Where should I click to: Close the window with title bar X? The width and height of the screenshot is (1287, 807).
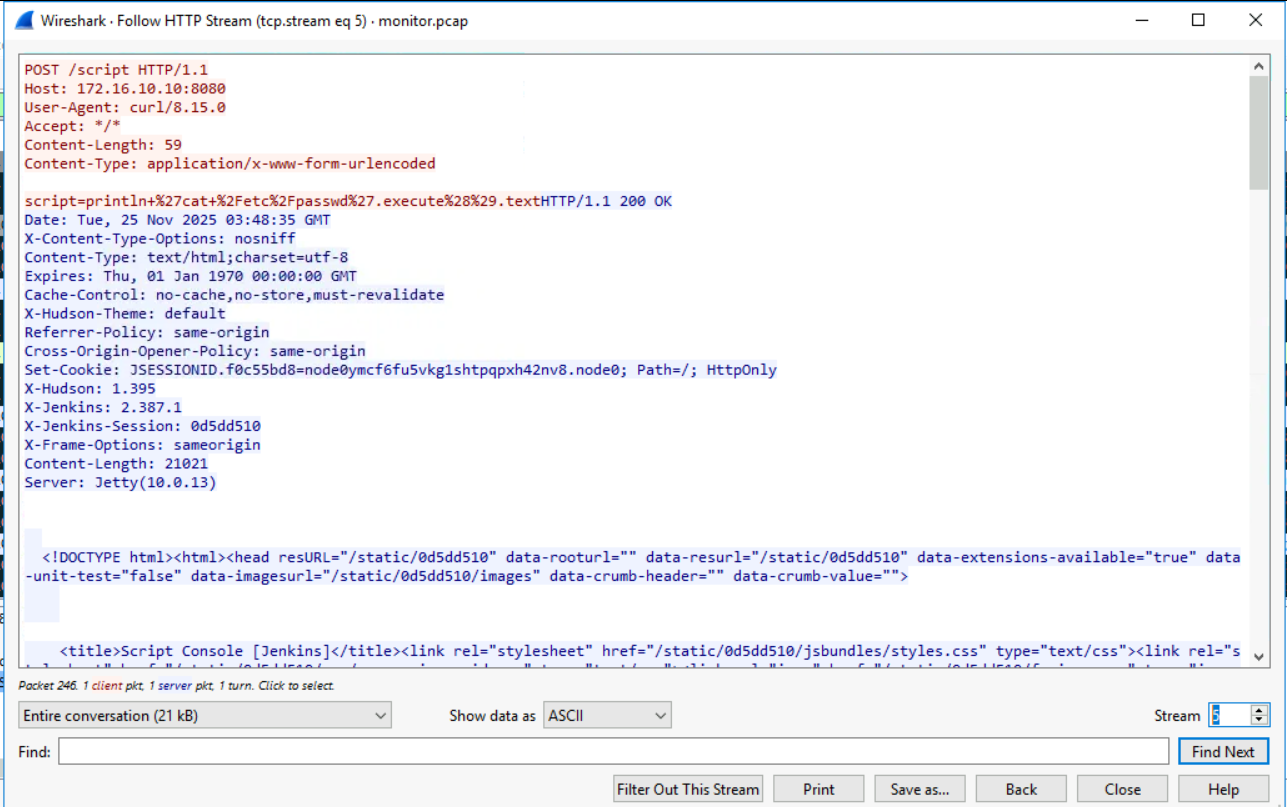click(1255, 20)
